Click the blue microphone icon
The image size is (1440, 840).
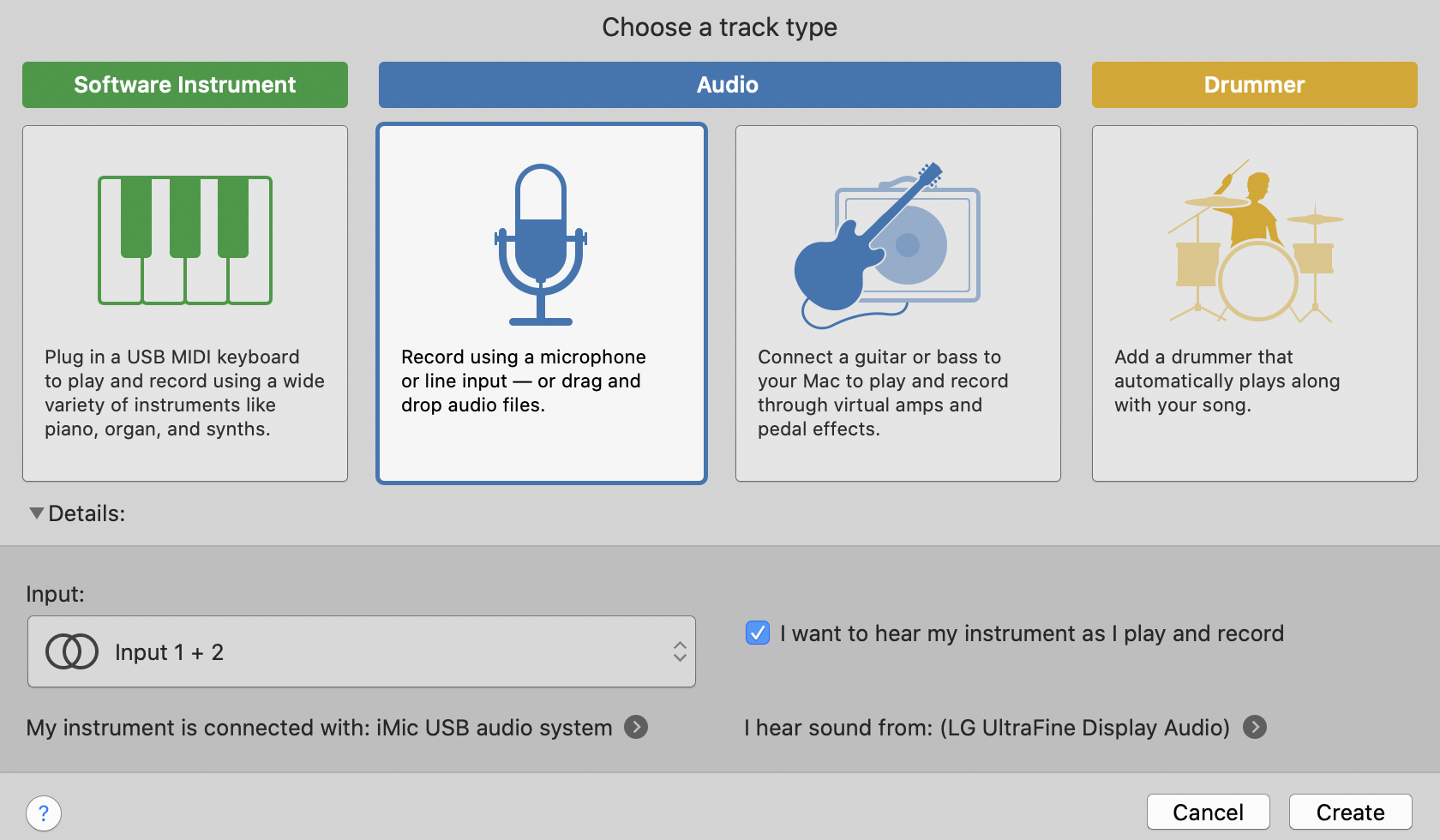click(541, 244)
